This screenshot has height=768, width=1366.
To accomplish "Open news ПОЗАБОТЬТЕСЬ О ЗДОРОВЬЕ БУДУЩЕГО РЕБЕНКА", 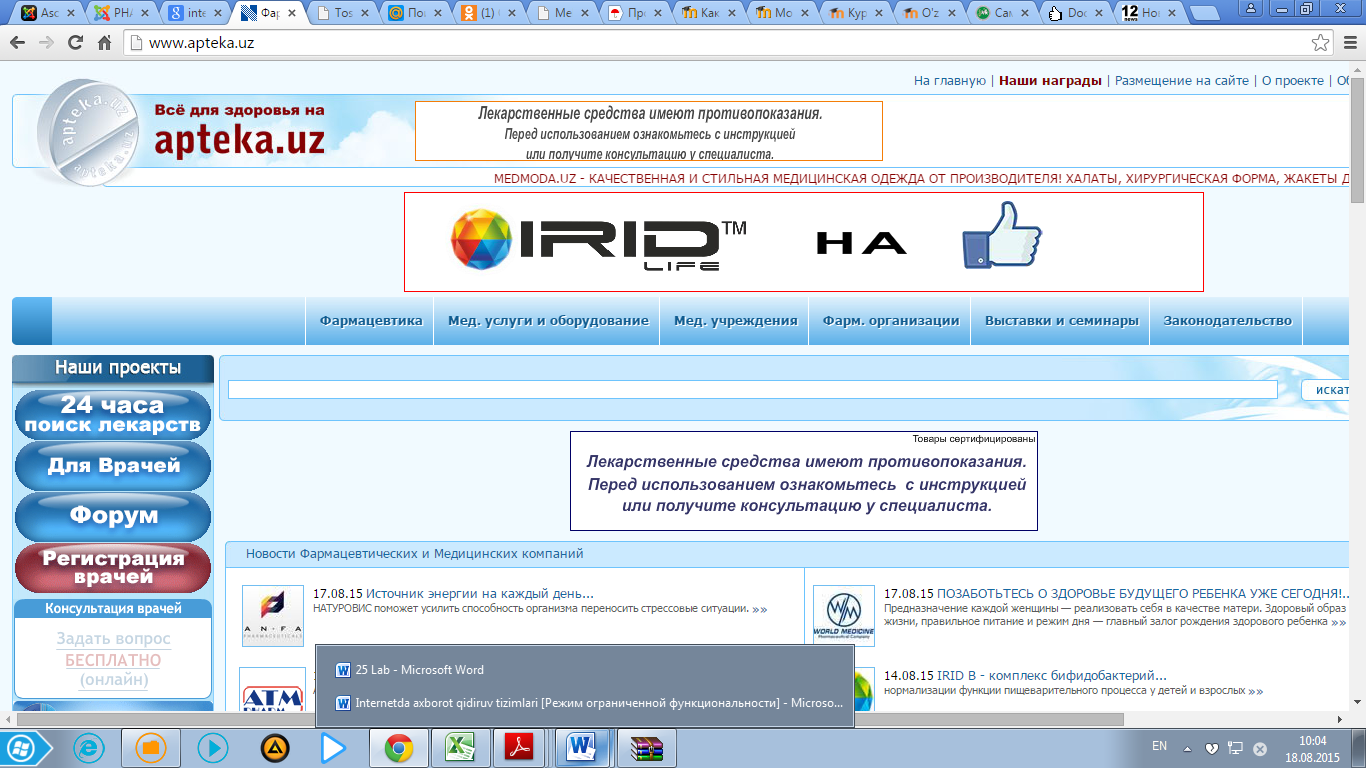I will click(x=1143, y=593).
